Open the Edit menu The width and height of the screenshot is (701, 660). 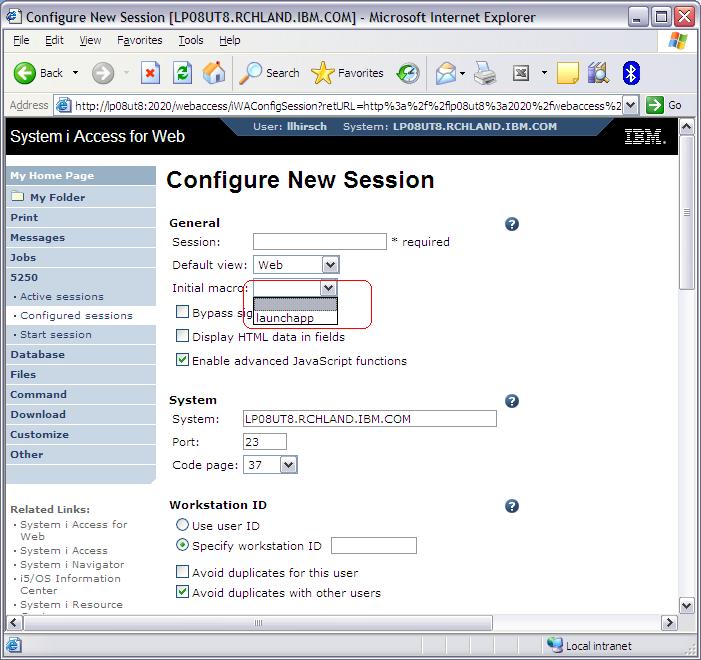[54, 40]
